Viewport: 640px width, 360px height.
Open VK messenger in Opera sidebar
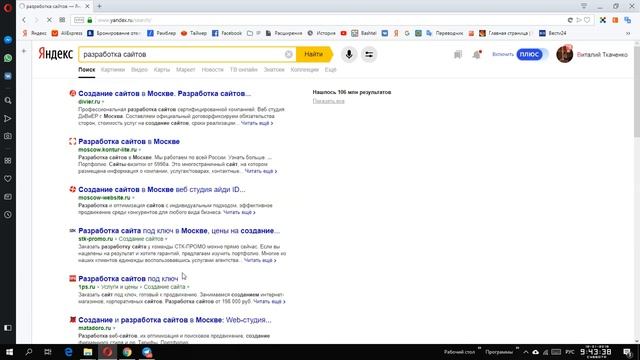(8, 76)
